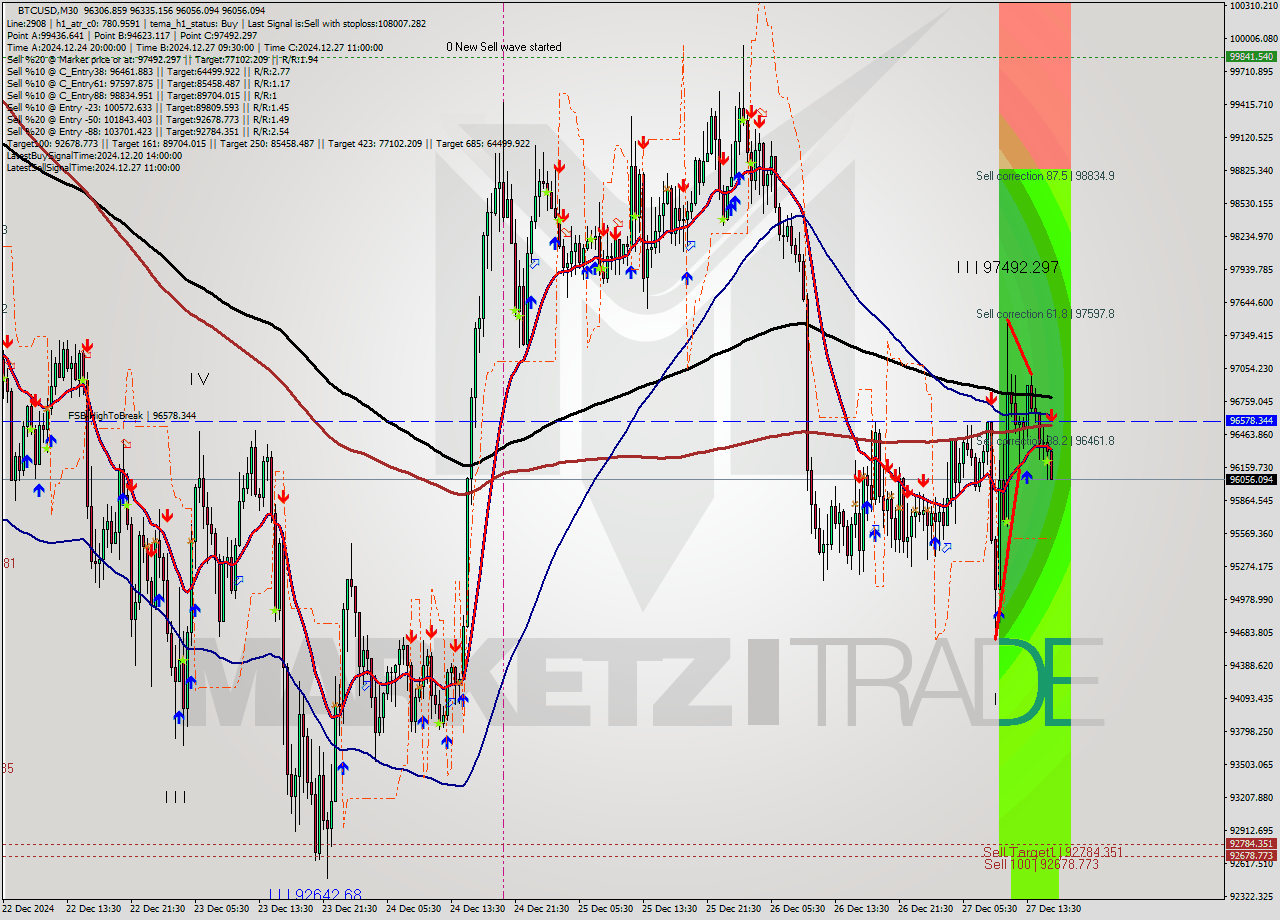Click 'Sell %10 @ C_Entry61: 97597.875' row
This screenshot has height=920, width=1280.
tap(148, 83)
